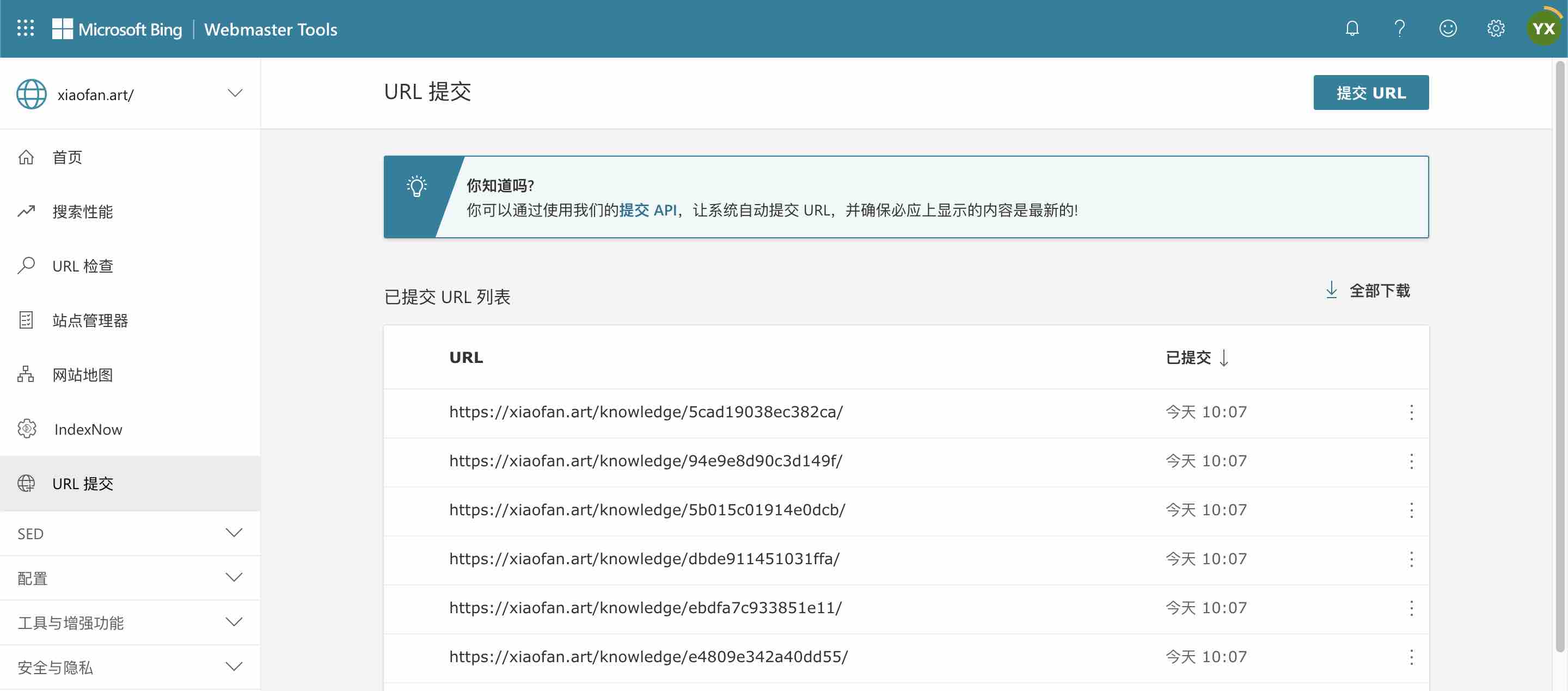The width and height of the screenshot is (1568, 691).
Task: Open more options for dbde911451031ffa URL
Action: pyautogui.click(x=1411, y=559)
